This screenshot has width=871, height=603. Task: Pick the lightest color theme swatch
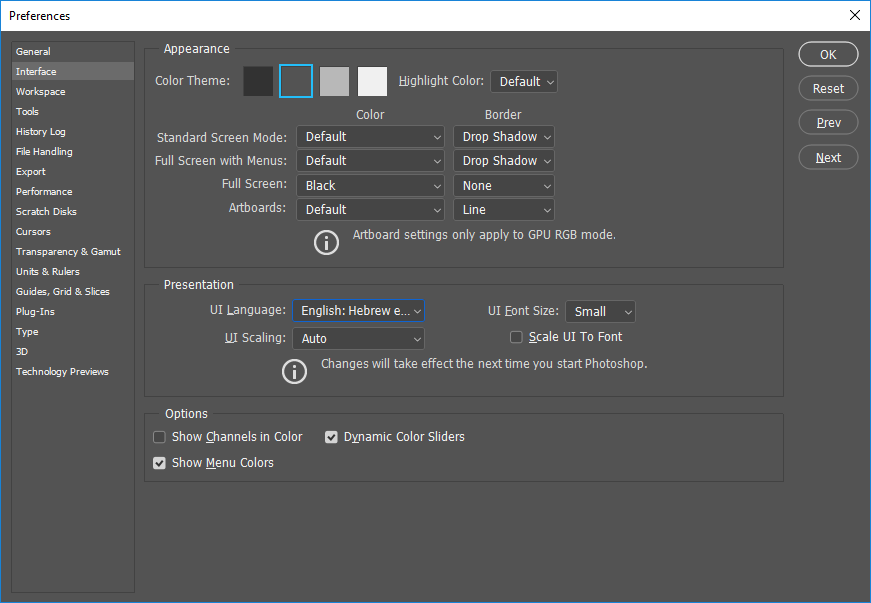[372, 81]
